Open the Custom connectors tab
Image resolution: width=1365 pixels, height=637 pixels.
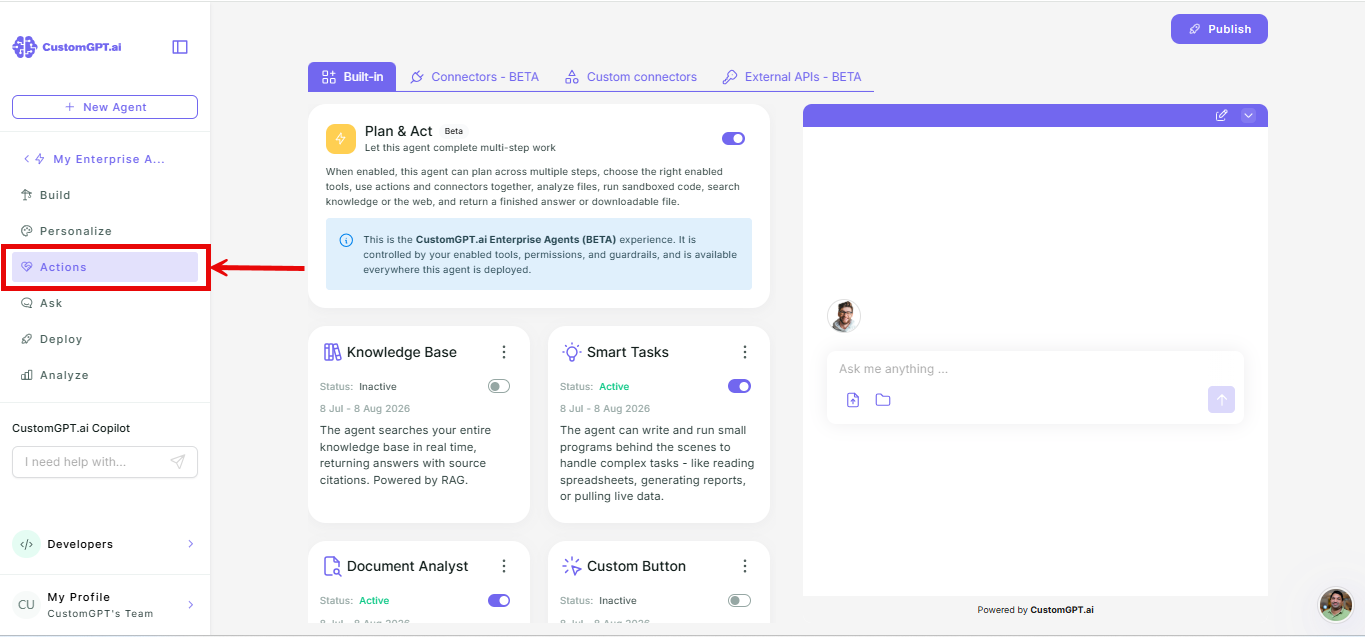631,76
